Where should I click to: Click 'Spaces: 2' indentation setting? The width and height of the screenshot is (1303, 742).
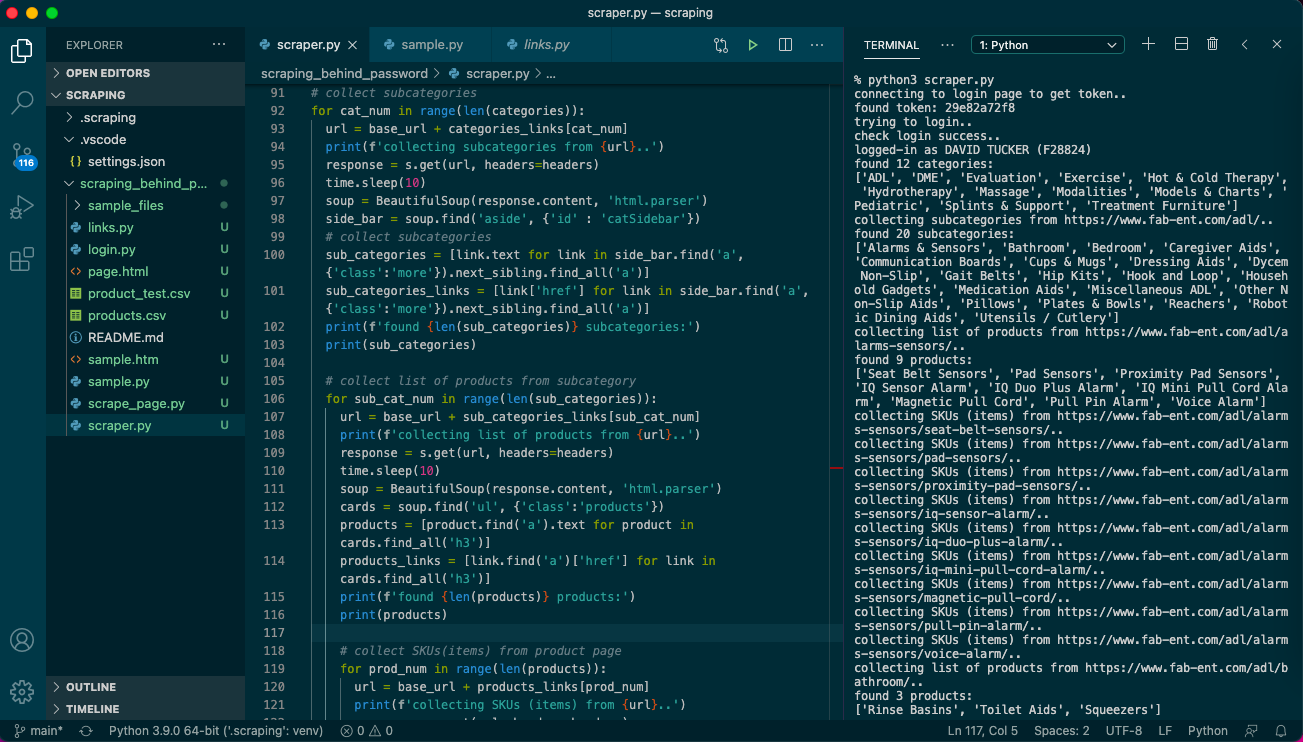[x=1062, y=731]
